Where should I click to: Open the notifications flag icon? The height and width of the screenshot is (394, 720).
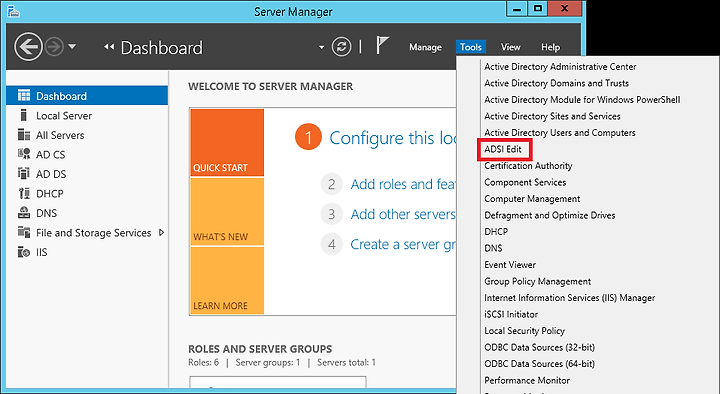pos(382,45)
